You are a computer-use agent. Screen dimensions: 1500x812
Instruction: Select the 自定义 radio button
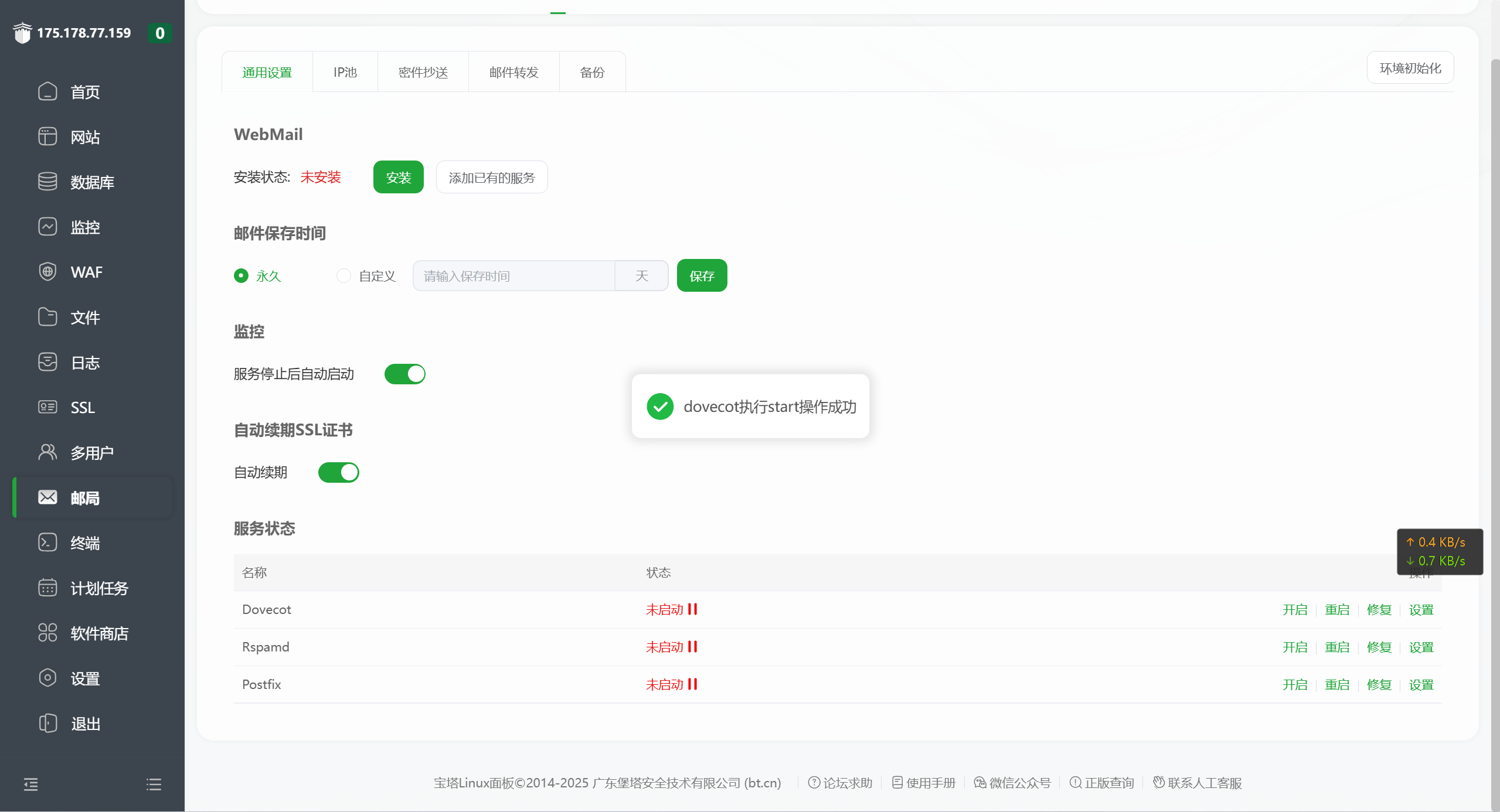(343, 275)
